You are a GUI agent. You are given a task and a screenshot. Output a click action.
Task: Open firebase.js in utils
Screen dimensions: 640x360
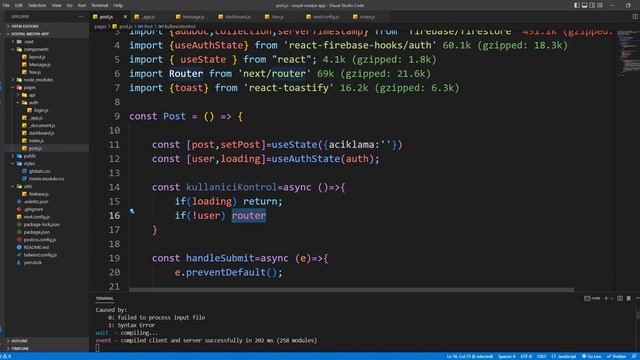[39, 194]
